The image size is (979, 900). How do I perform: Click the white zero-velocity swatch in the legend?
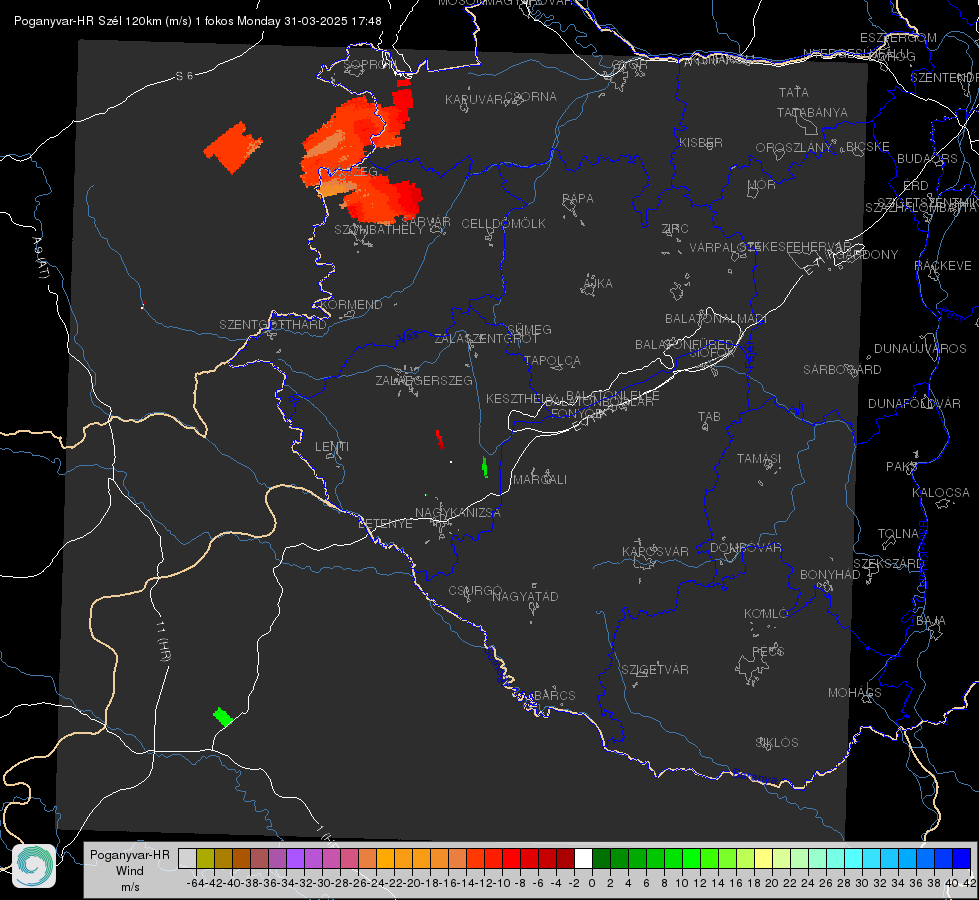click(583, 858)
